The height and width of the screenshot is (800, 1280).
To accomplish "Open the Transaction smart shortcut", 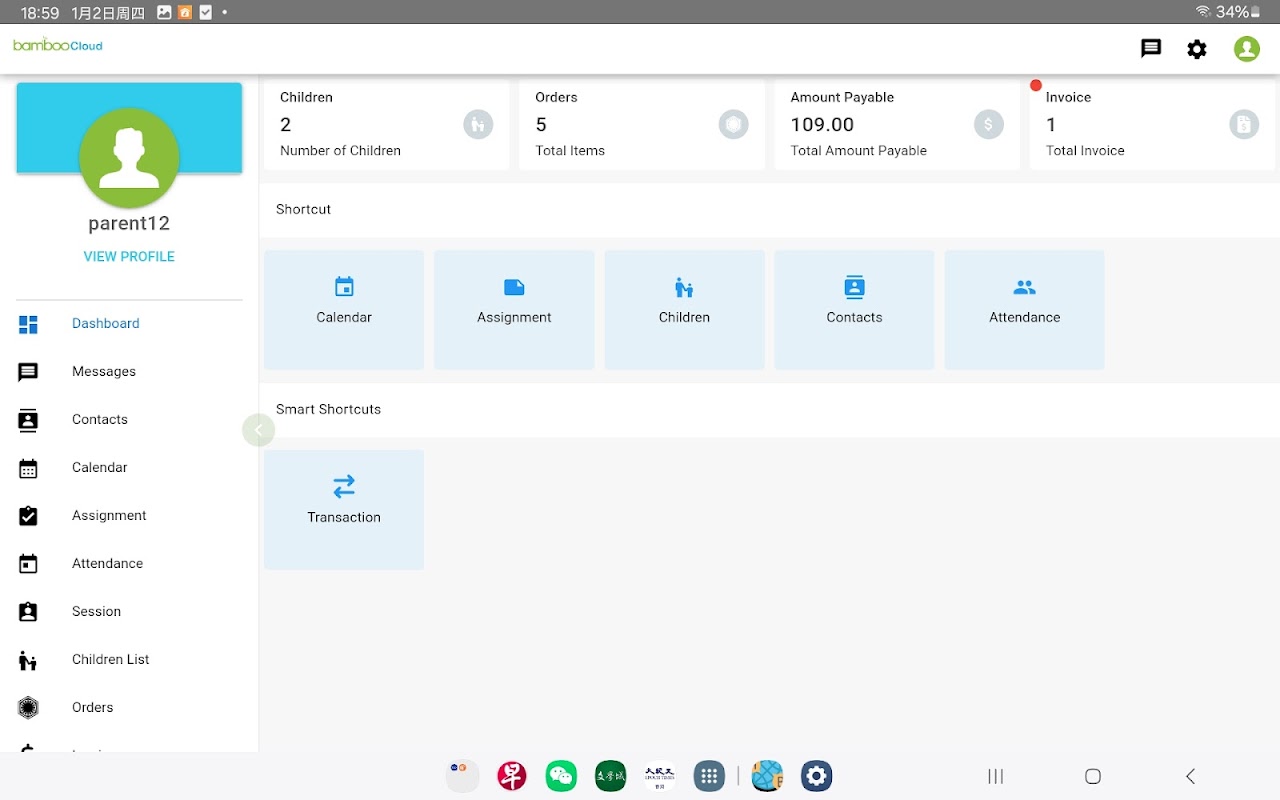I will 344,510.
